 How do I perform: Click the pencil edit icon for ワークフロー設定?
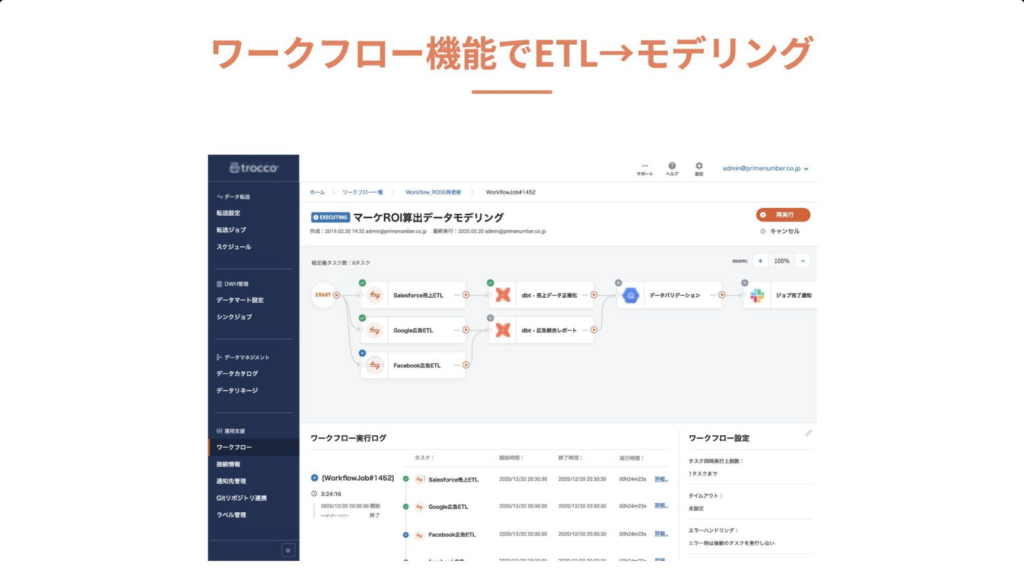[x=809, y=433]
